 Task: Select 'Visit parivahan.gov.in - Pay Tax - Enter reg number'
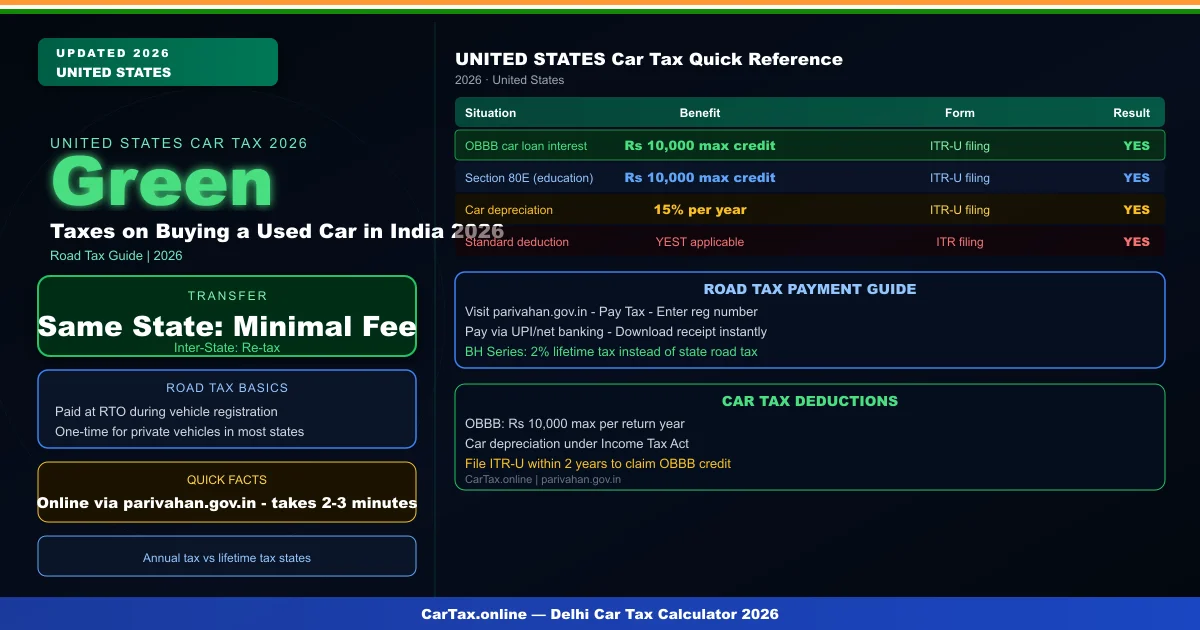611,312
